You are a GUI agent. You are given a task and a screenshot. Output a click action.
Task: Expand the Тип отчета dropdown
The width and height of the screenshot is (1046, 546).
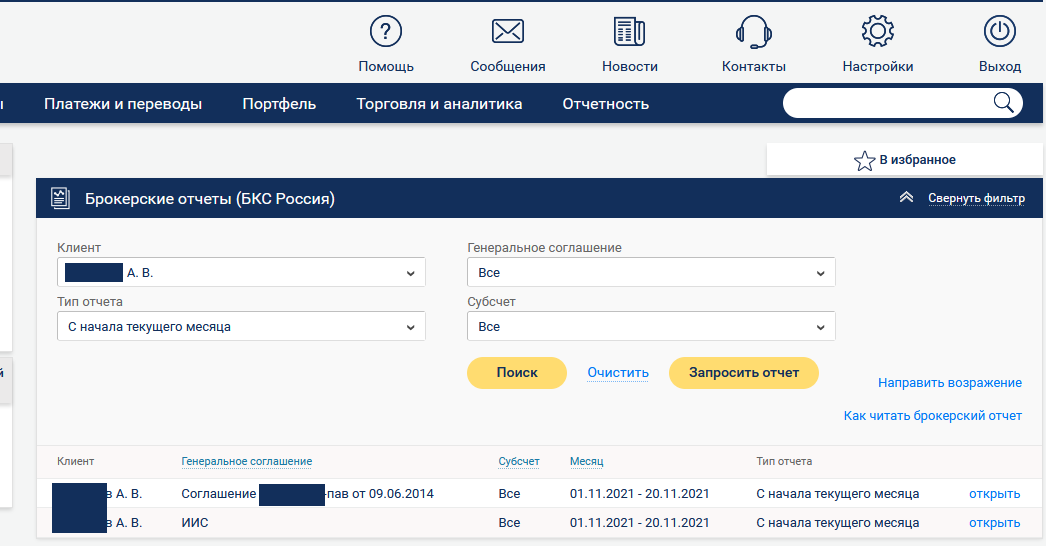(x=241, y=326)
